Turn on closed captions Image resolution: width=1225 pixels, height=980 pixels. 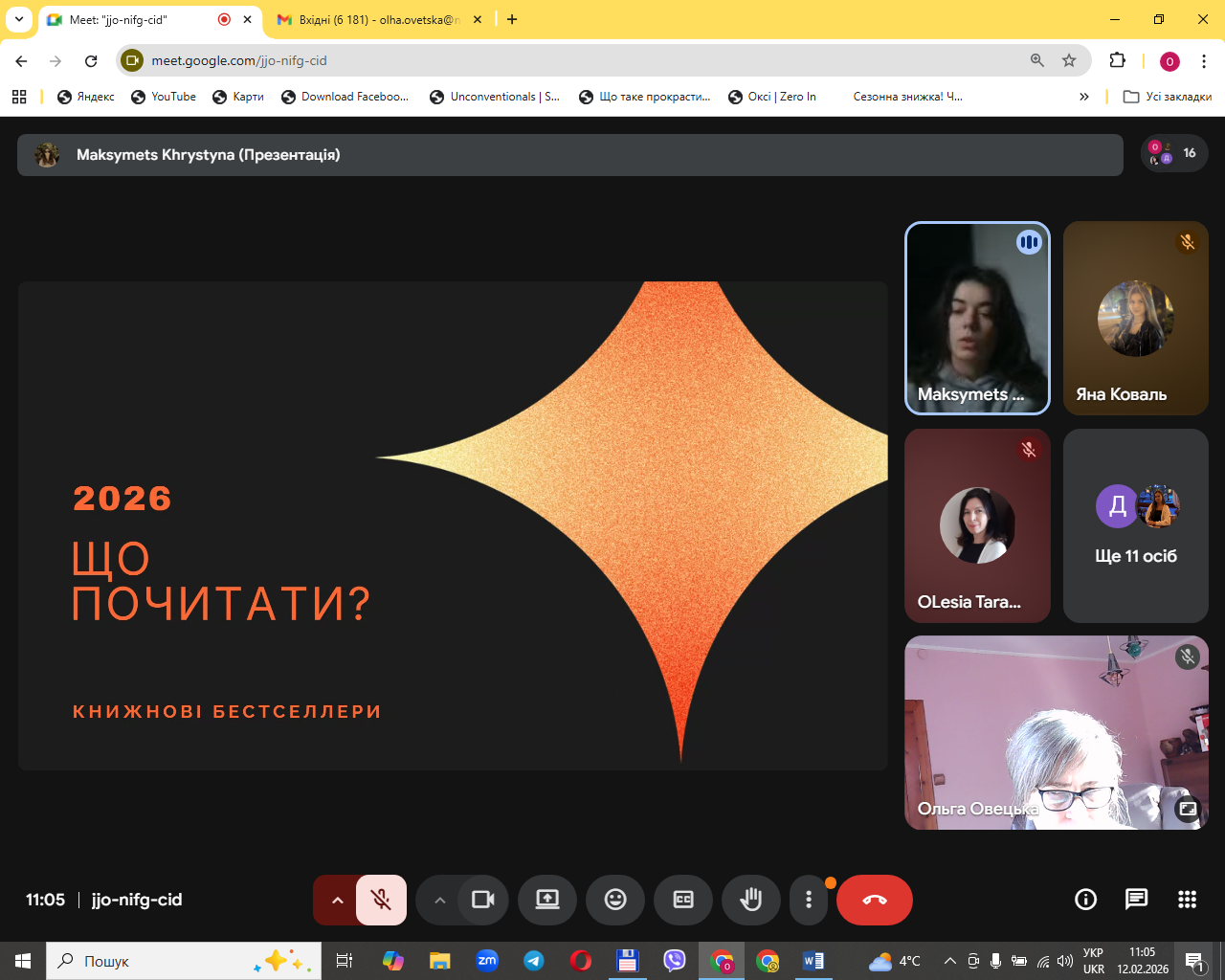click(x=683, y=900)
